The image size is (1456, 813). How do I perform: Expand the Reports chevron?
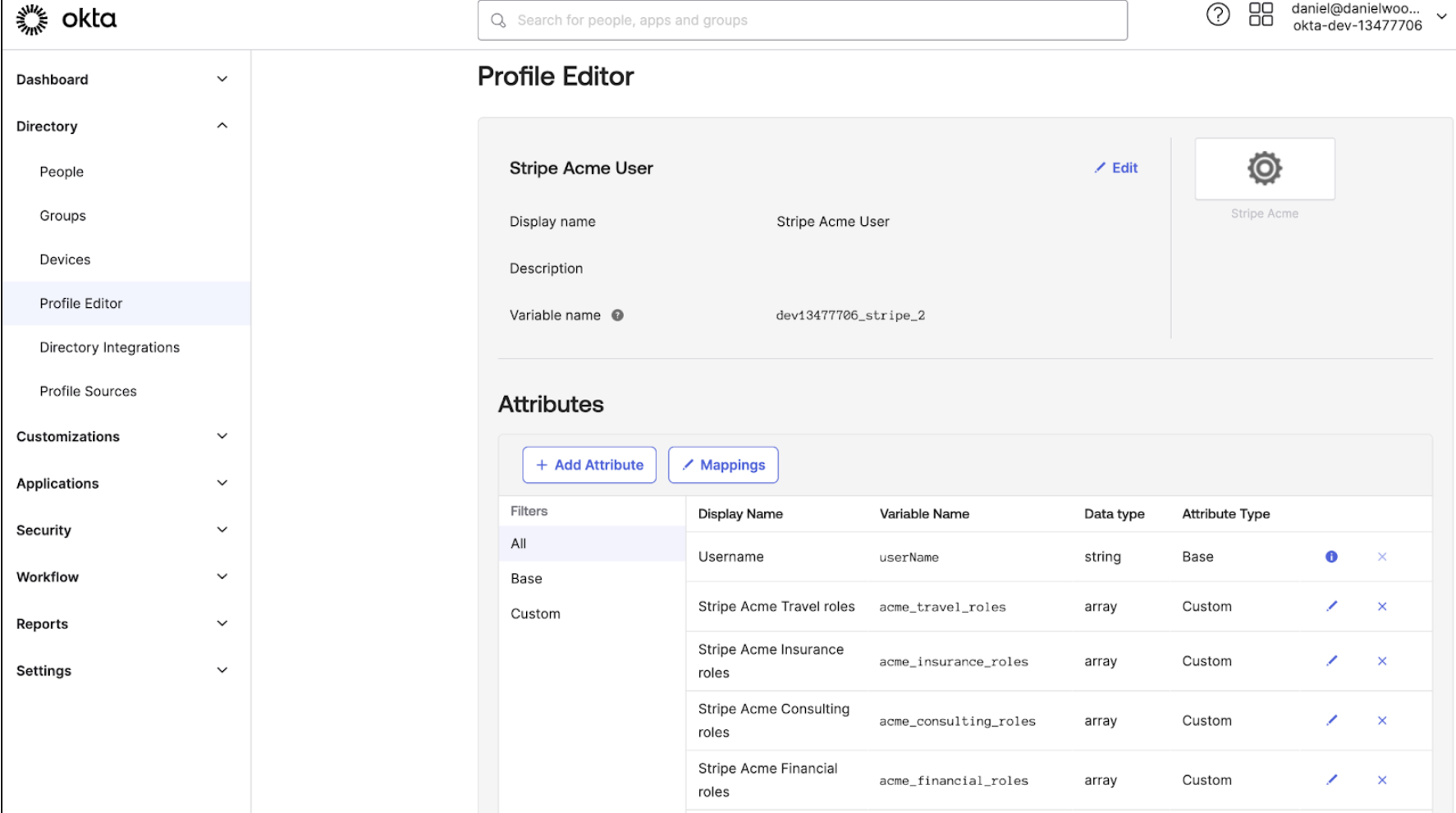[222, 623]
